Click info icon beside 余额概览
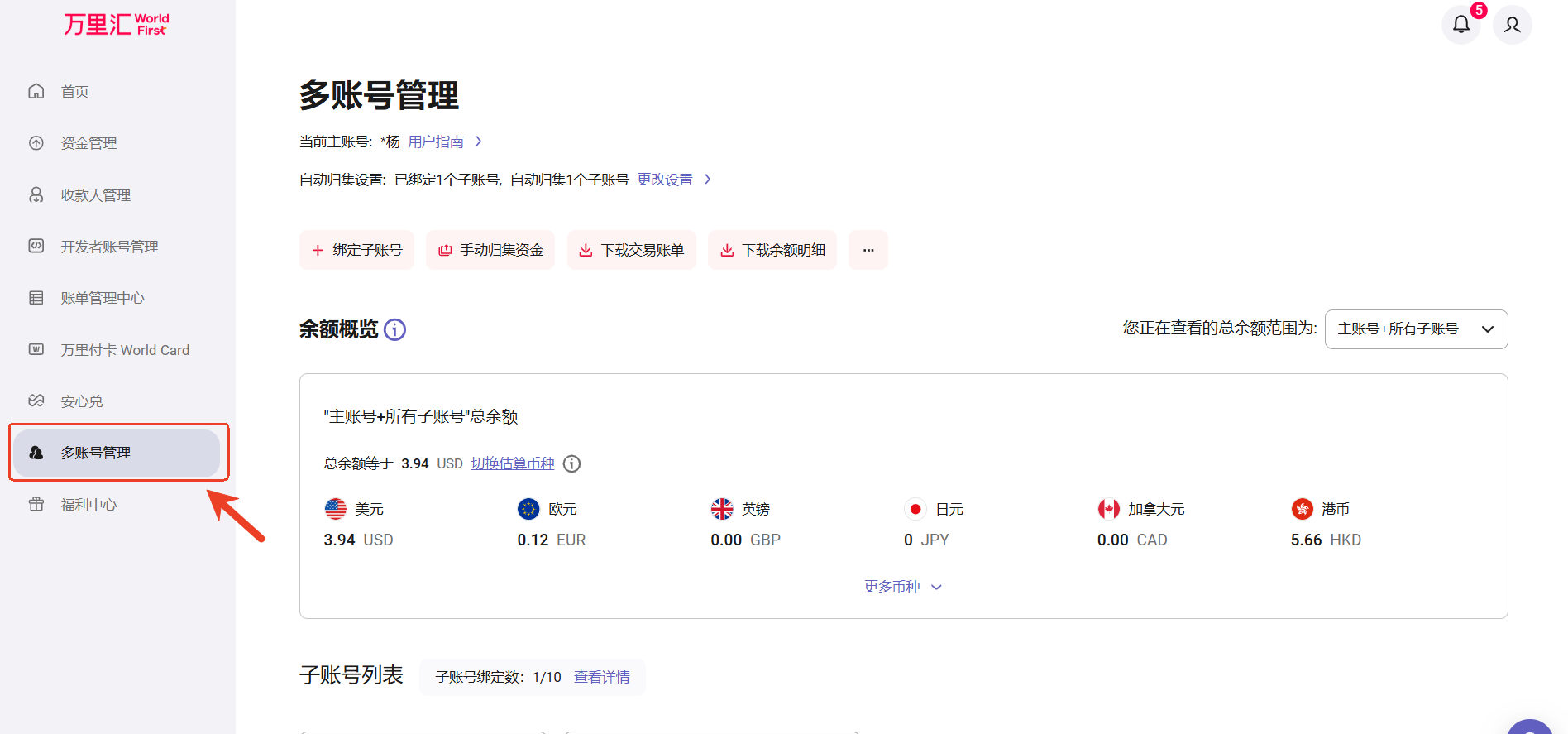Viewport: 1568px width, 734px height. [395, 330]
